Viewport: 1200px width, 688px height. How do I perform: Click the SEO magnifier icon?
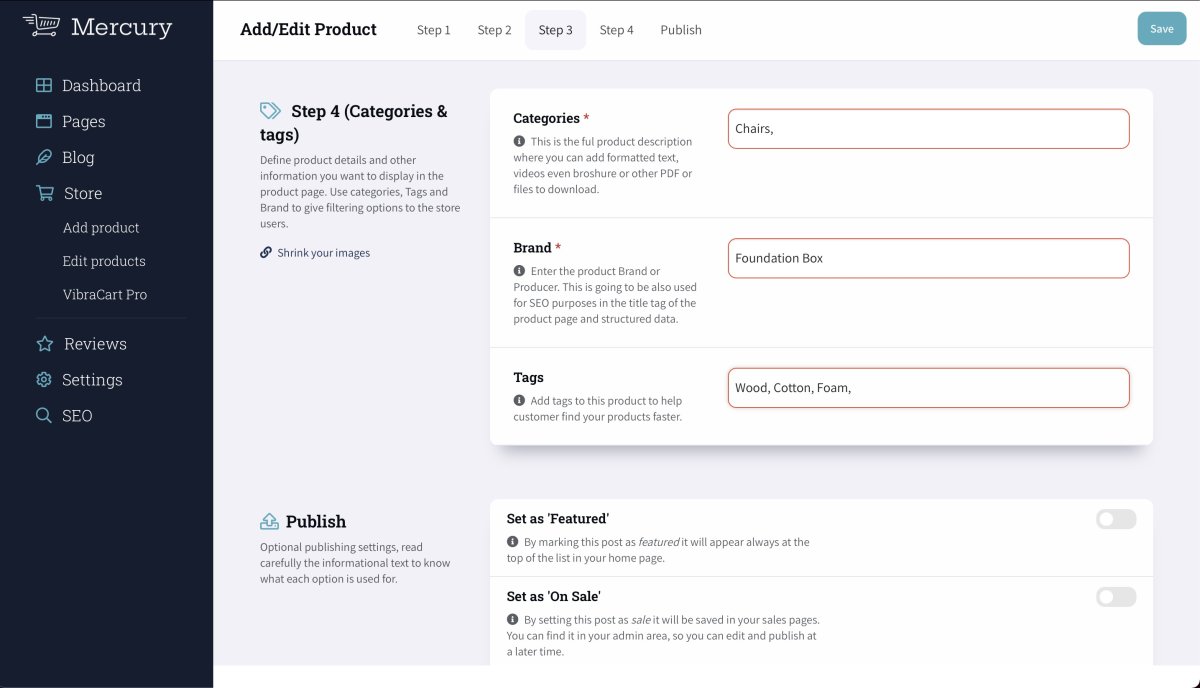click(44, 415)
